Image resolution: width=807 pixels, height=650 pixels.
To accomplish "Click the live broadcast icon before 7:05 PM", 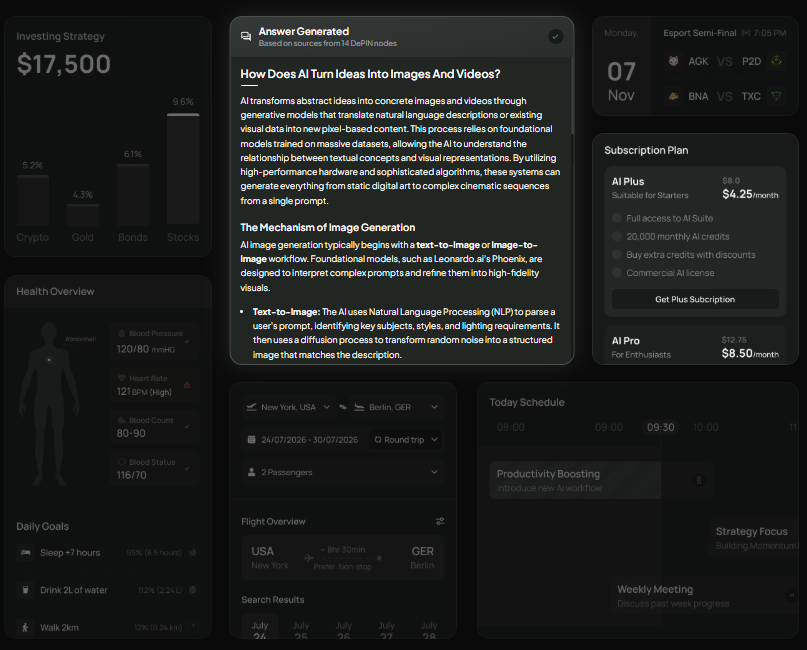I will point(746,33).
